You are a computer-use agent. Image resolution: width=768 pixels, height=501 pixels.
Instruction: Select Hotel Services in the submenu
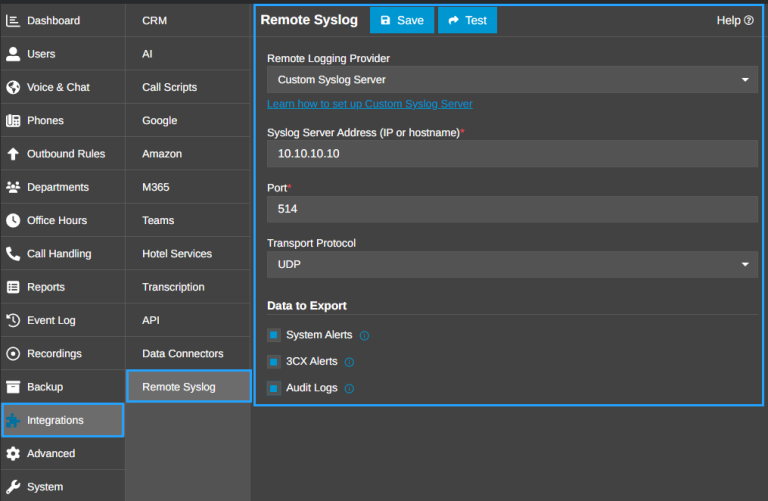(188, 254)
